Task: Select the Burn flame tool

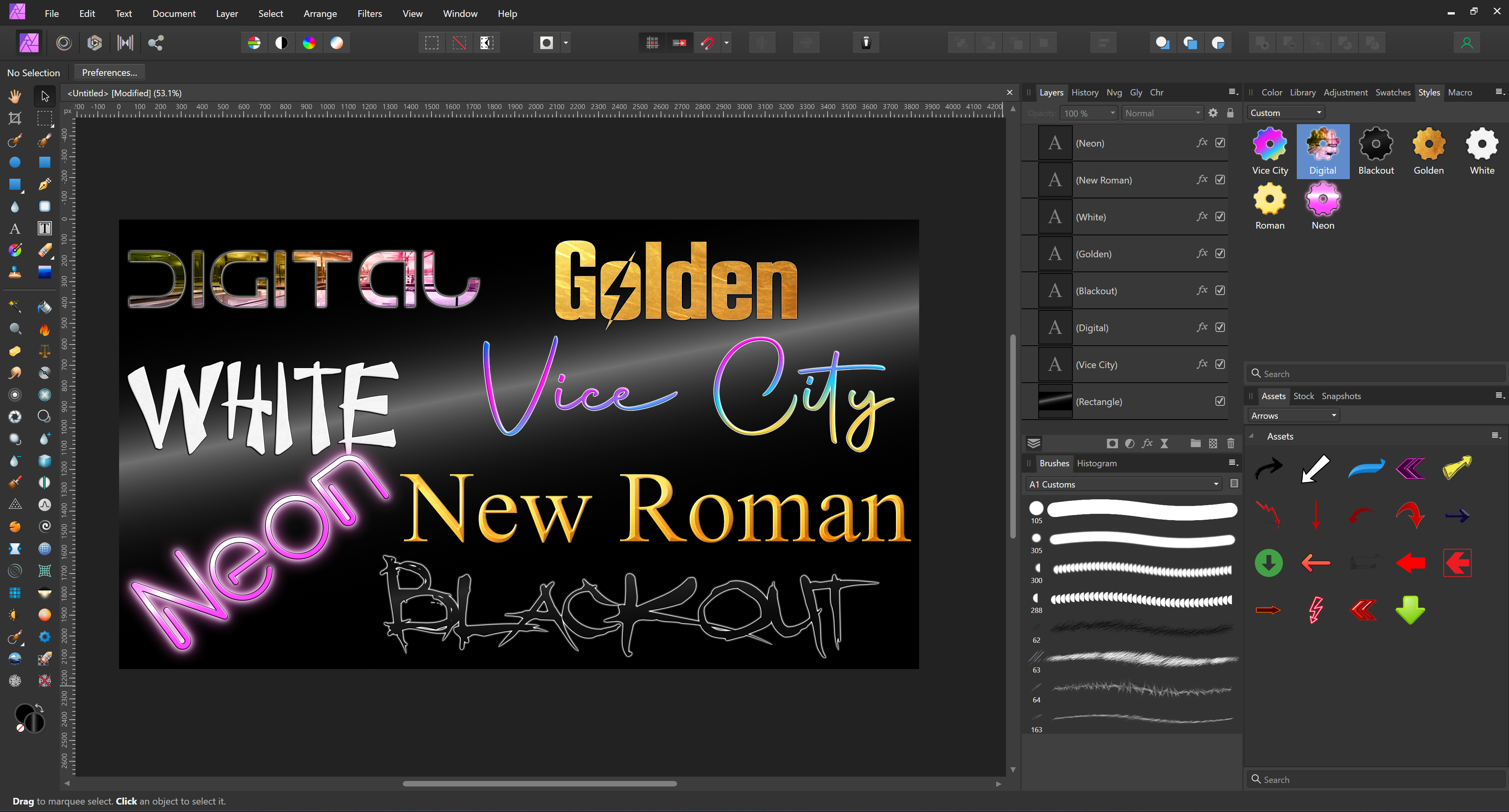Action: [x=44, y=329]
